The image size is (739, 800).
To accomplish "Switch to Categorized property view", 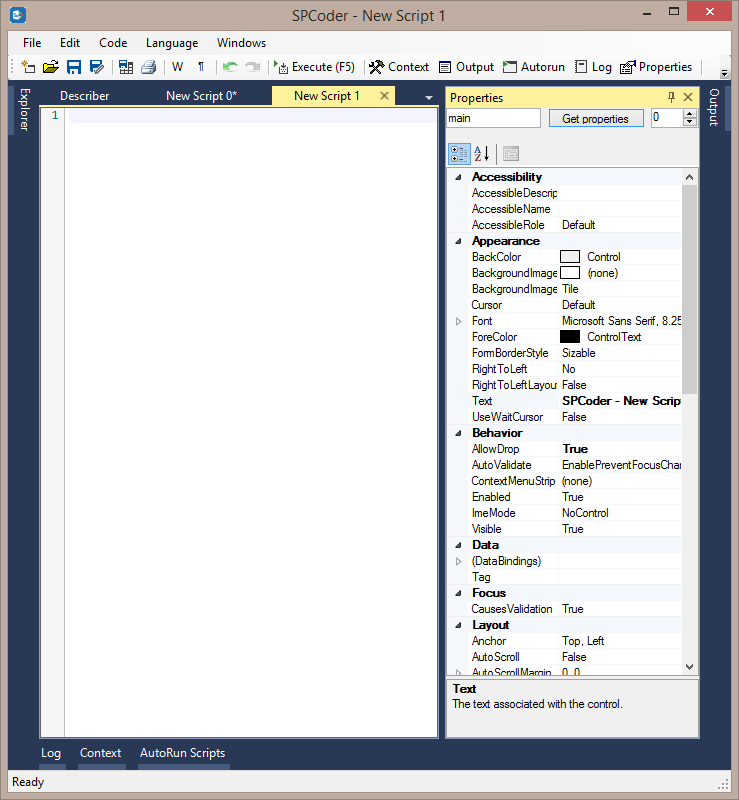I will [x=459, y=154].
